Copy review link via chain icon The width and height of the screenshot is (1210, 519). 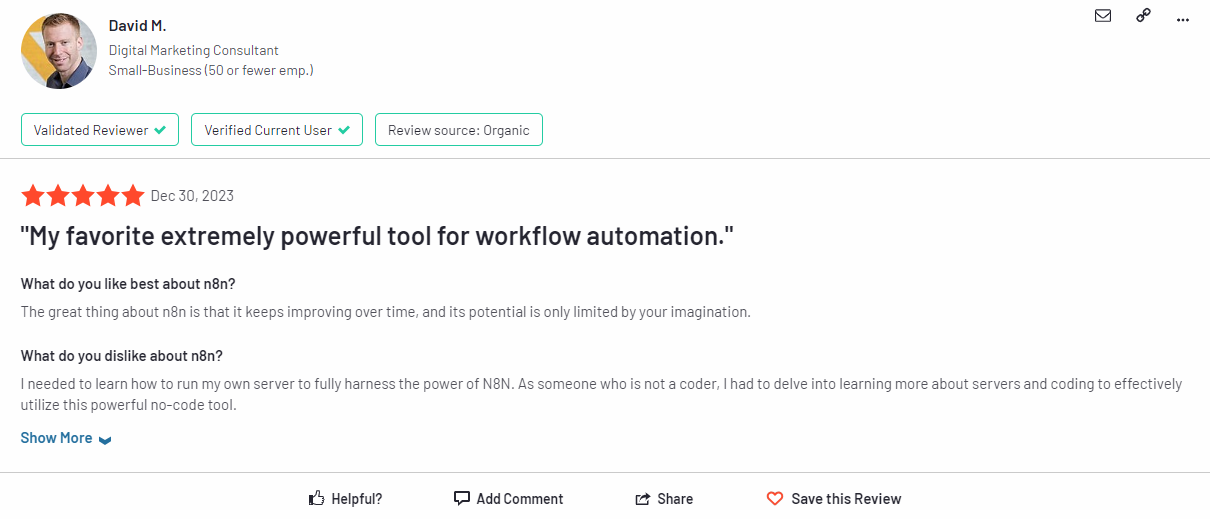pos(1143,16)
